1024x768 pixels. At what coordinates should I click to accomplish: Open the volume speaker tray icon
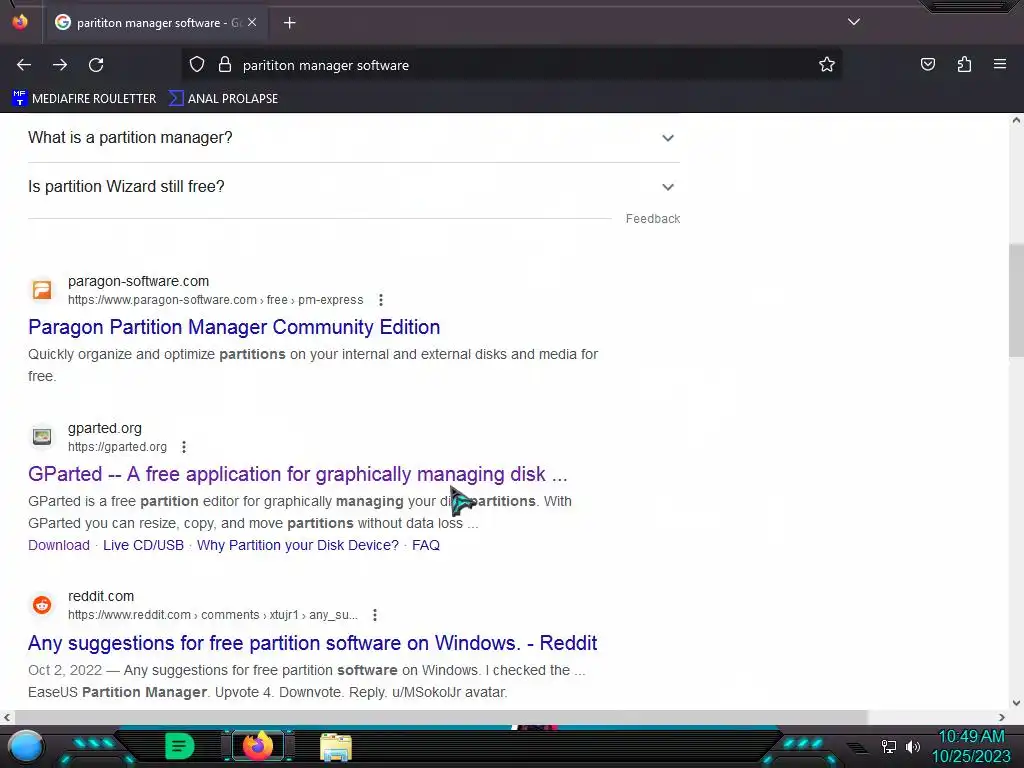pyautogui.click(x=912, y=746)
